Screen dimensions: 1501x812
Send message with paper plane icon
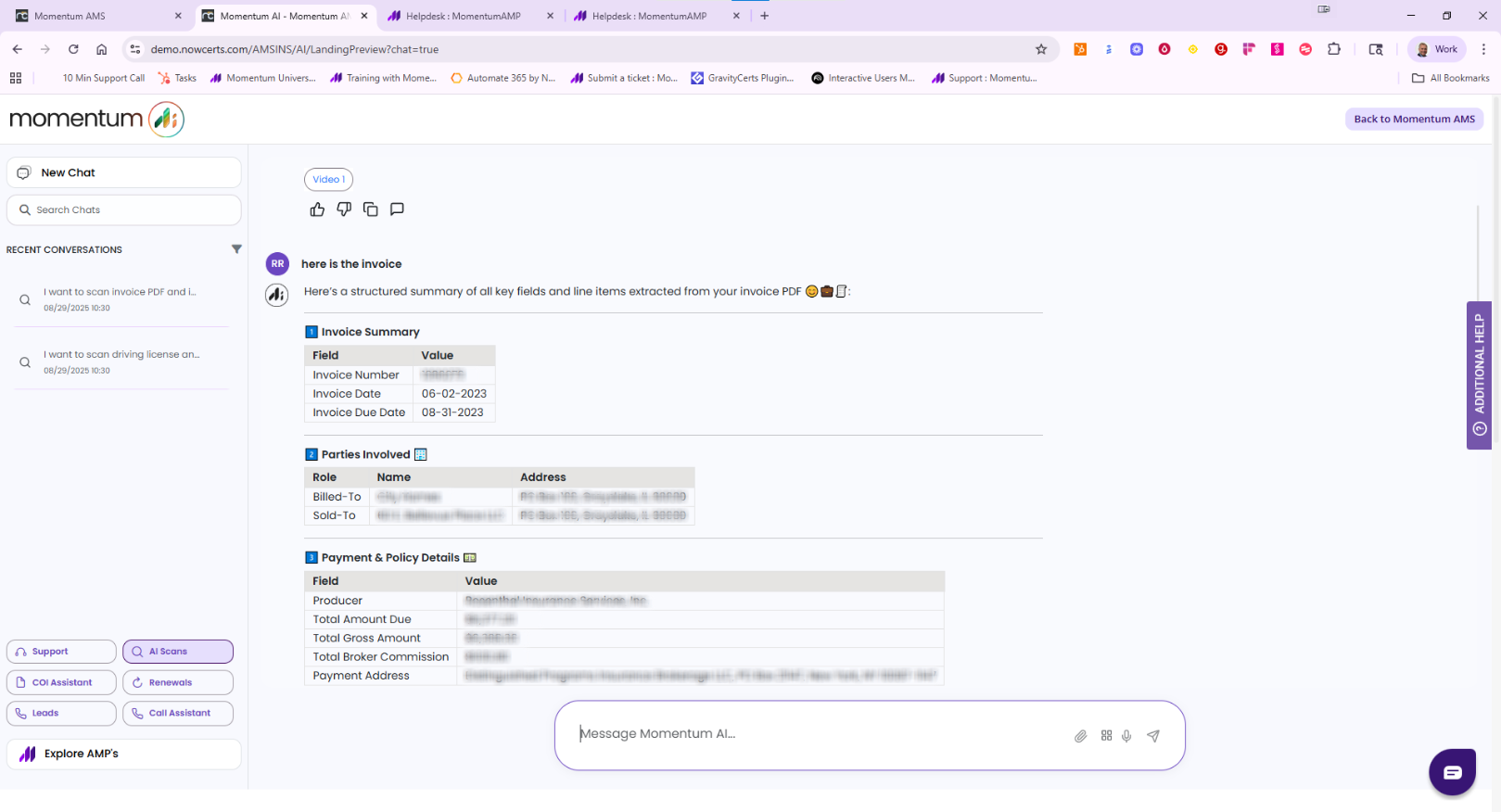click(1153, 736)
